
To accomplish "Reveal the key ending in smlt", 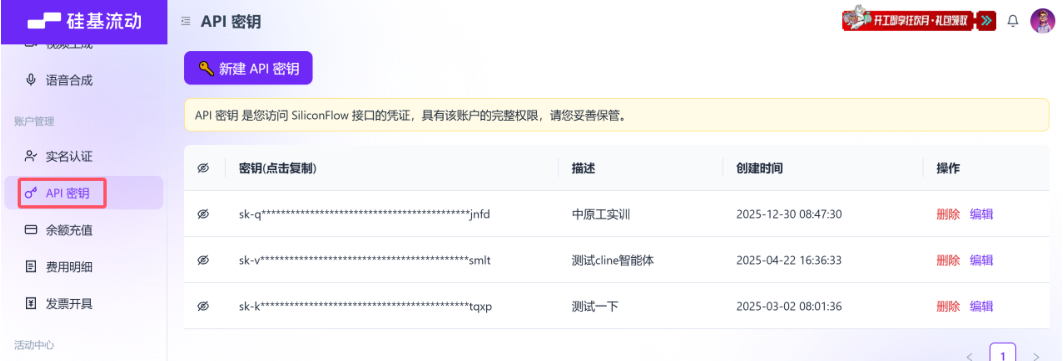I will (203, 260).
